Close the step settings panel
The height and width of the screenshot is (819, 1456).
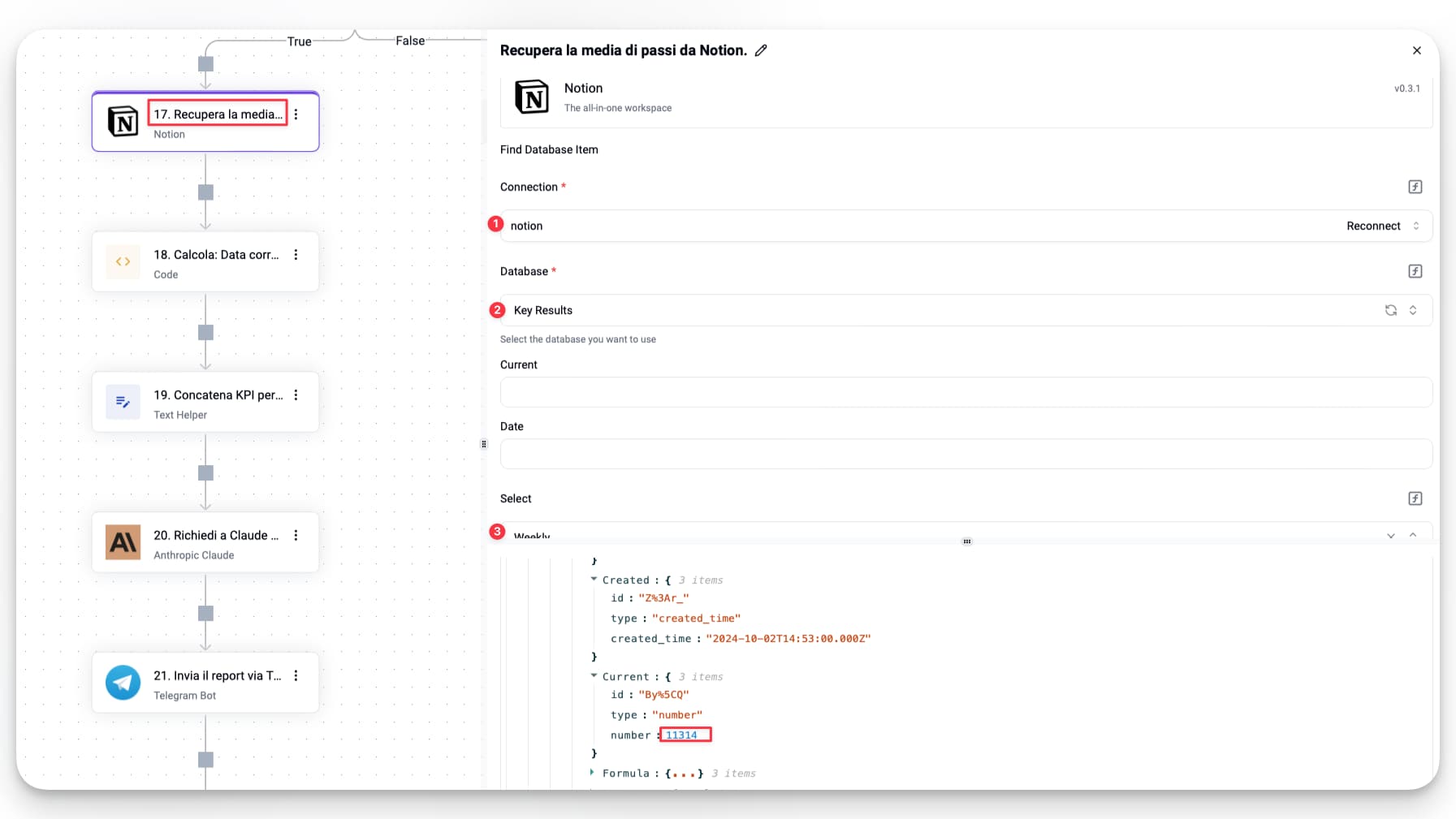click(x=1417, y=50)
